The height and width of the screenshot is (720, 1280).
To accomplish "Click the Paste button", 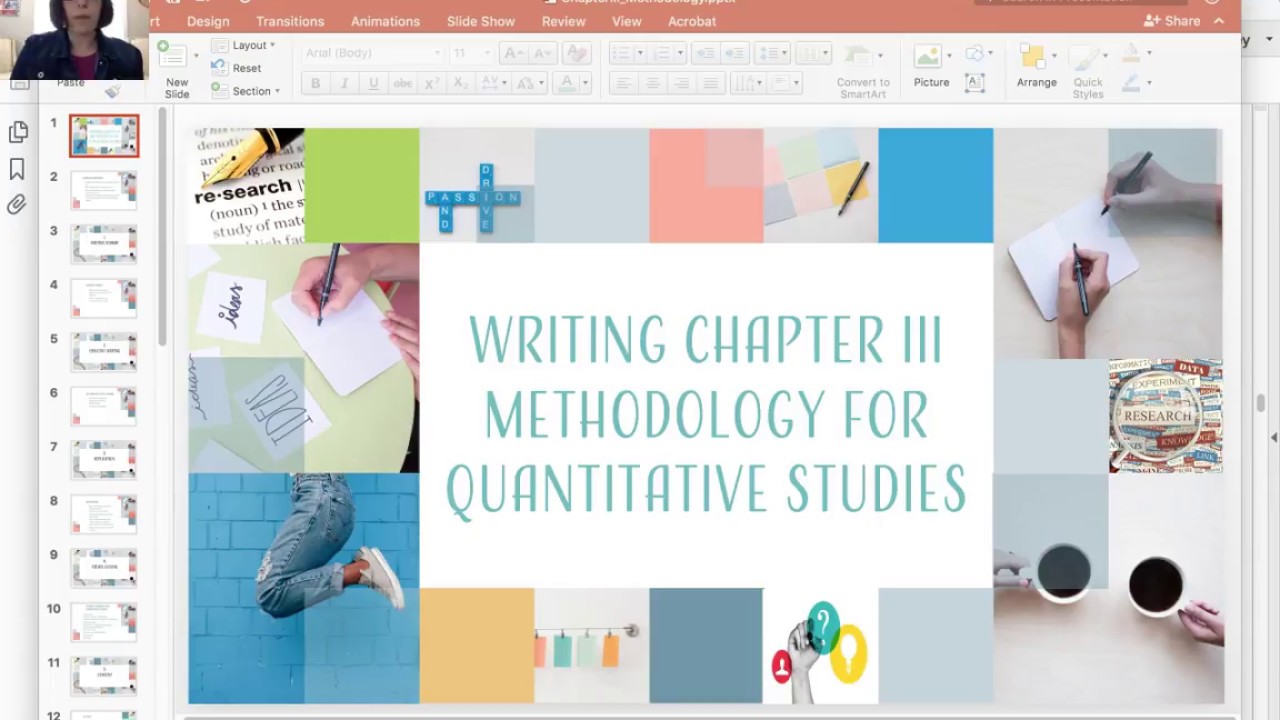I will click(70, 82).
